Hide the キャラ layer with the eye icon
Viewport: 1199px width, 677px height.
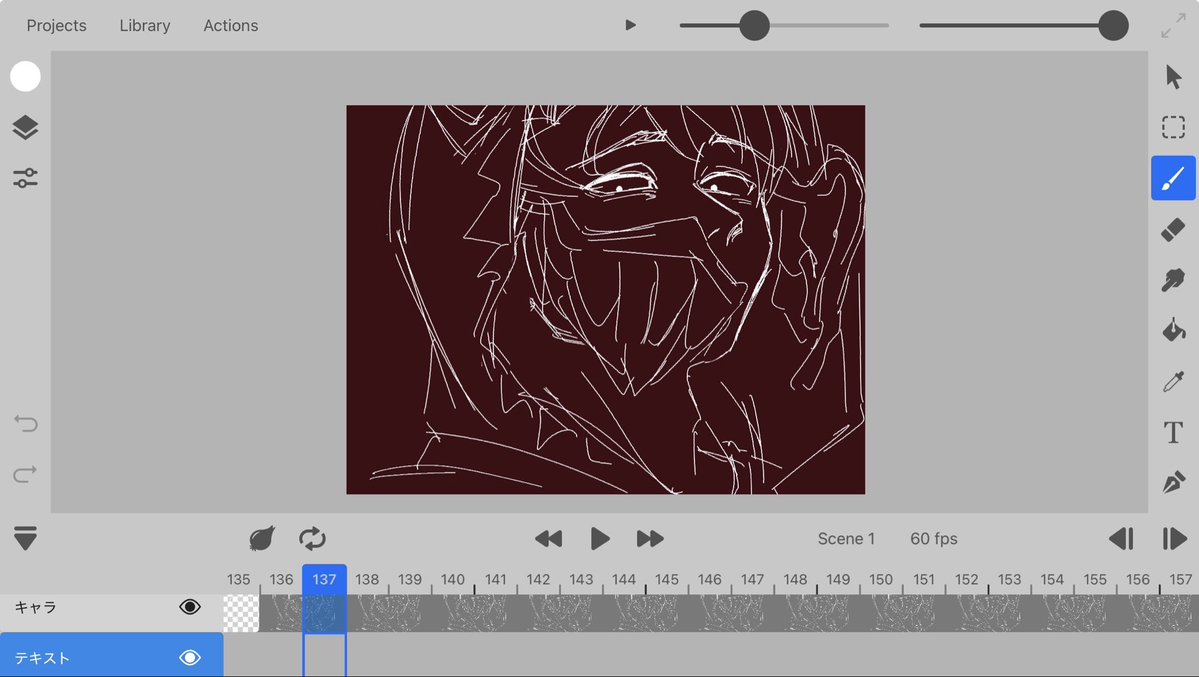[190, 607]
